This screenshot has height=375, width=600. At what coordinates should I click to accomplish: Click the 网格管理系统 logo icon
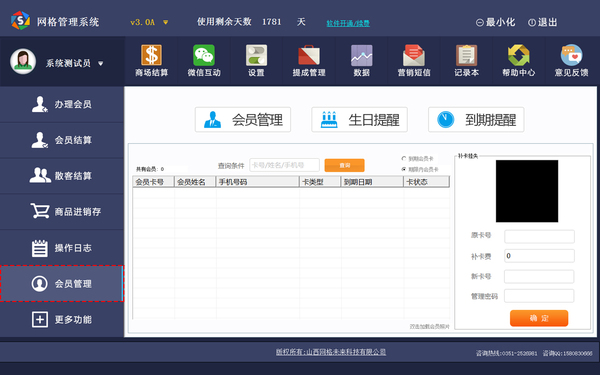(x=20, y=21)
